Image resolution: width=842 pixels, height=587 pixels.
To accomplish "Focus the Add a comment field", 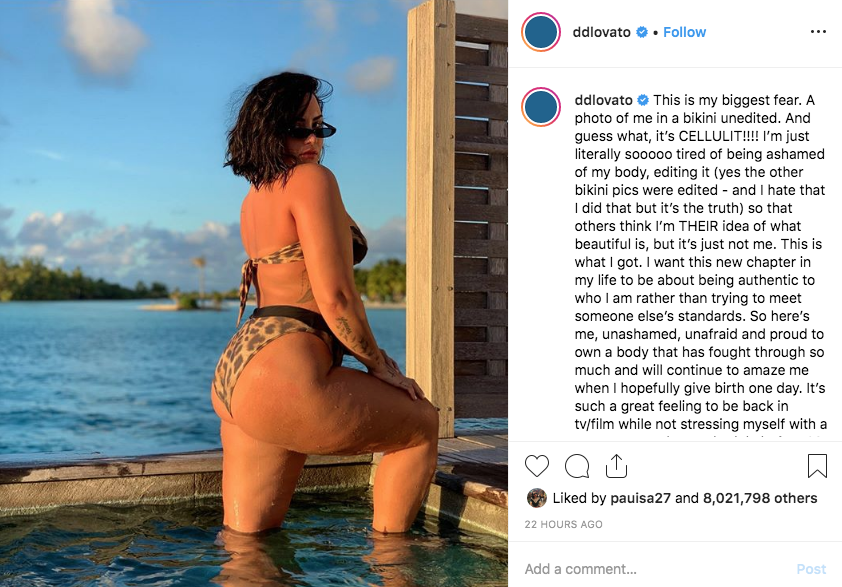I will pyautogui.click(x=655, y=569).
